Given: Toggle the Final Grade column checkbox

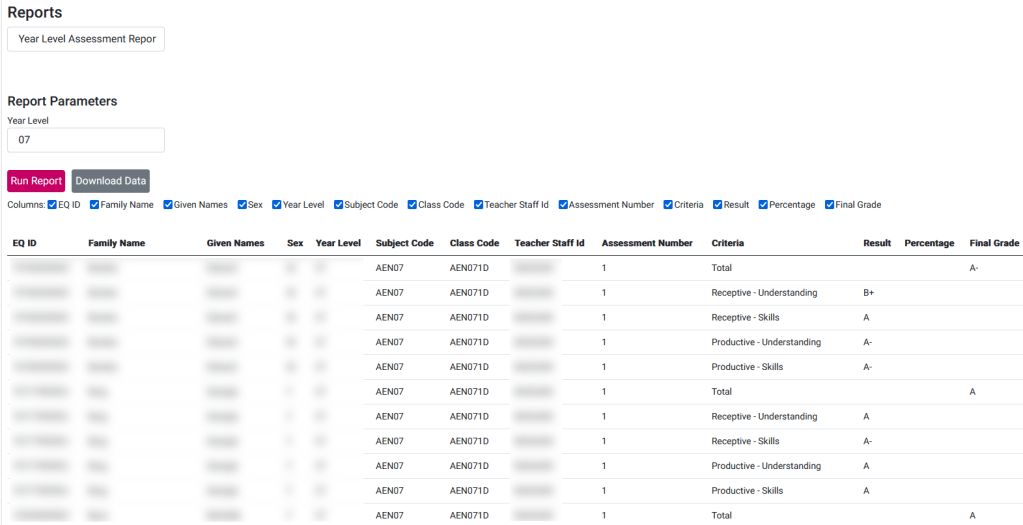Looking at the screenshot, I should (x=830, y=205).
